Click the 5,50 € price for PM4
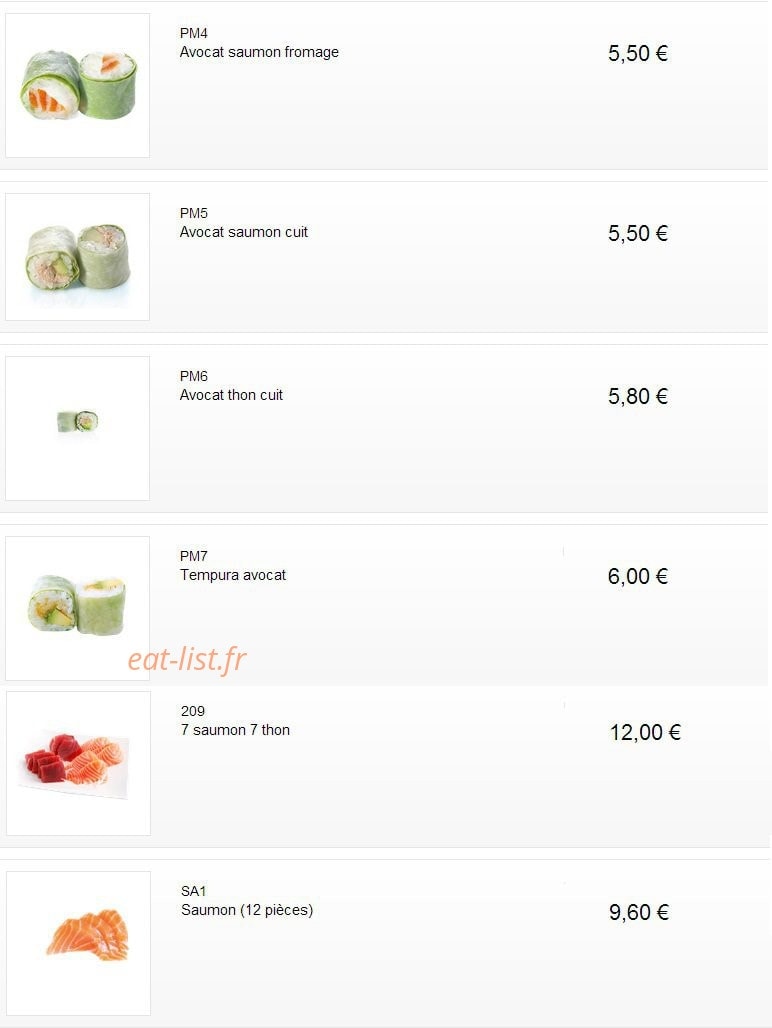 click(x=638, y=53)
